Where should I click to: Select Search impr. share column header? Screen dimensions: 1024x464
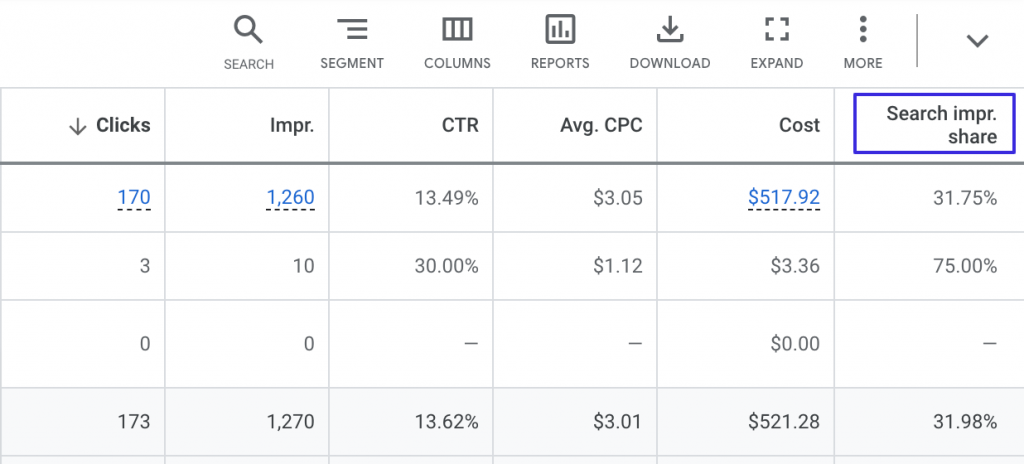pos(933,125)
